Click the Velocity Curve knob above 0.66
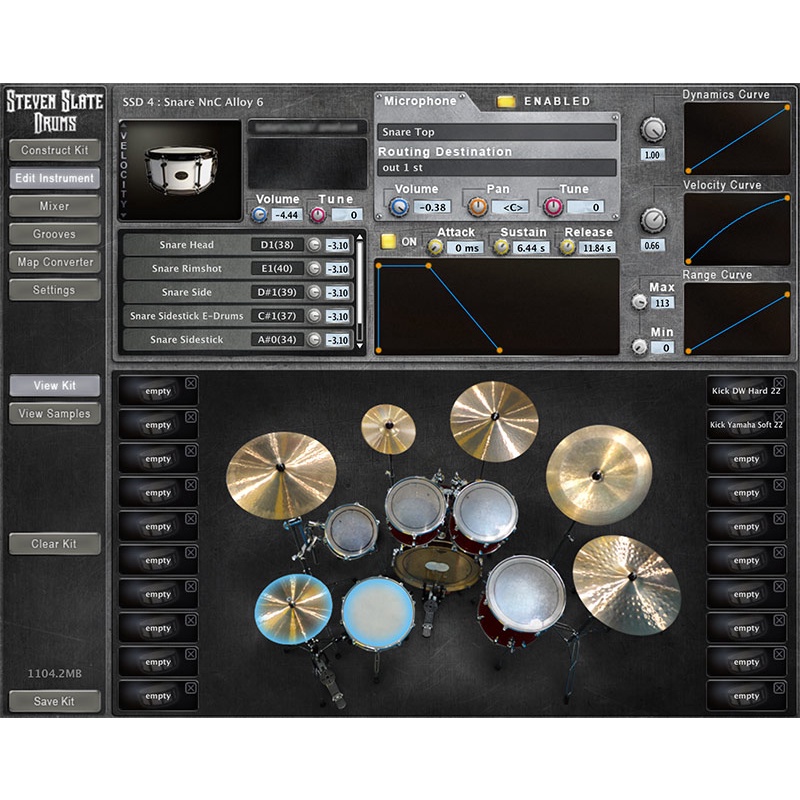800x800 pixels. coord(653,218)
